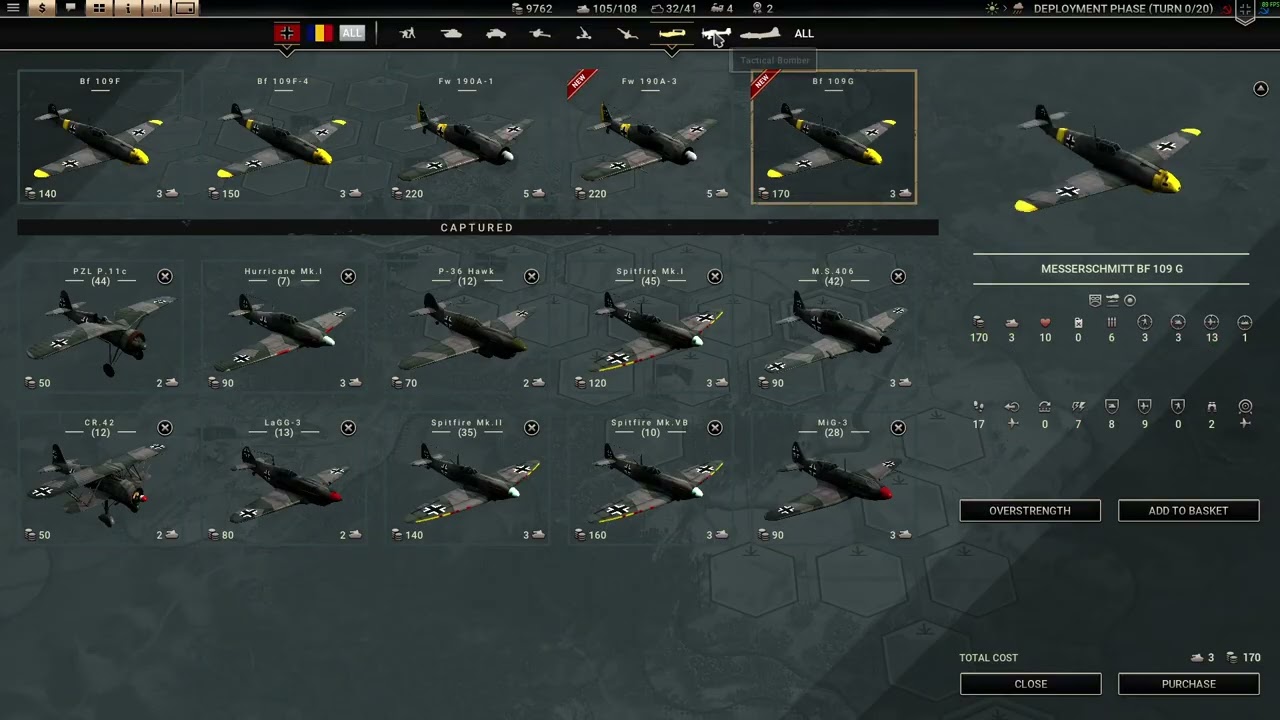Select the captured Spitfire Mk.VB card
1280x720 pixels.
(x=650, y=479)
